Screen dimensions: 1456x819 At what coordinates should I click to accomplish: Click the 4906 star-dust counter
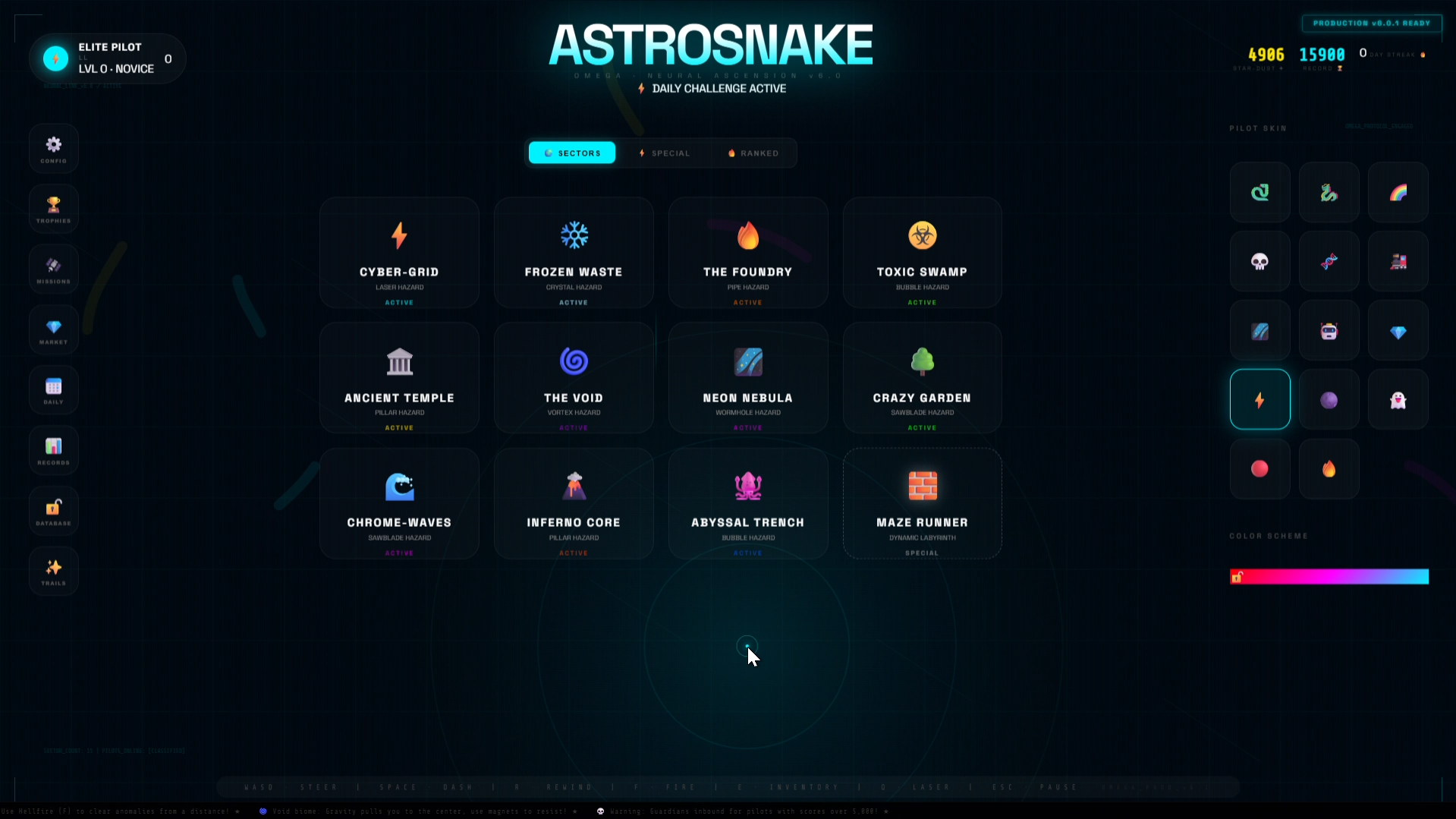click(1266, 55)
